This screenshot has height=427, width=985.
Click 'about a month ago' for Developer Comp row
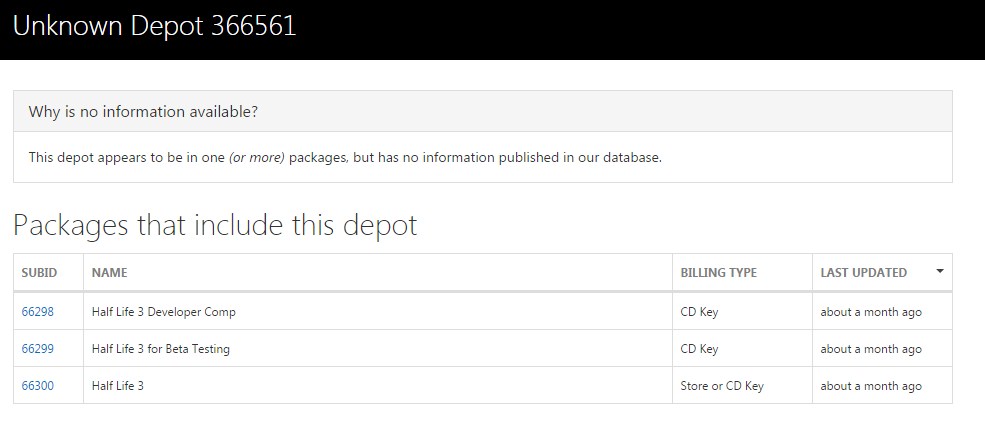871,311
